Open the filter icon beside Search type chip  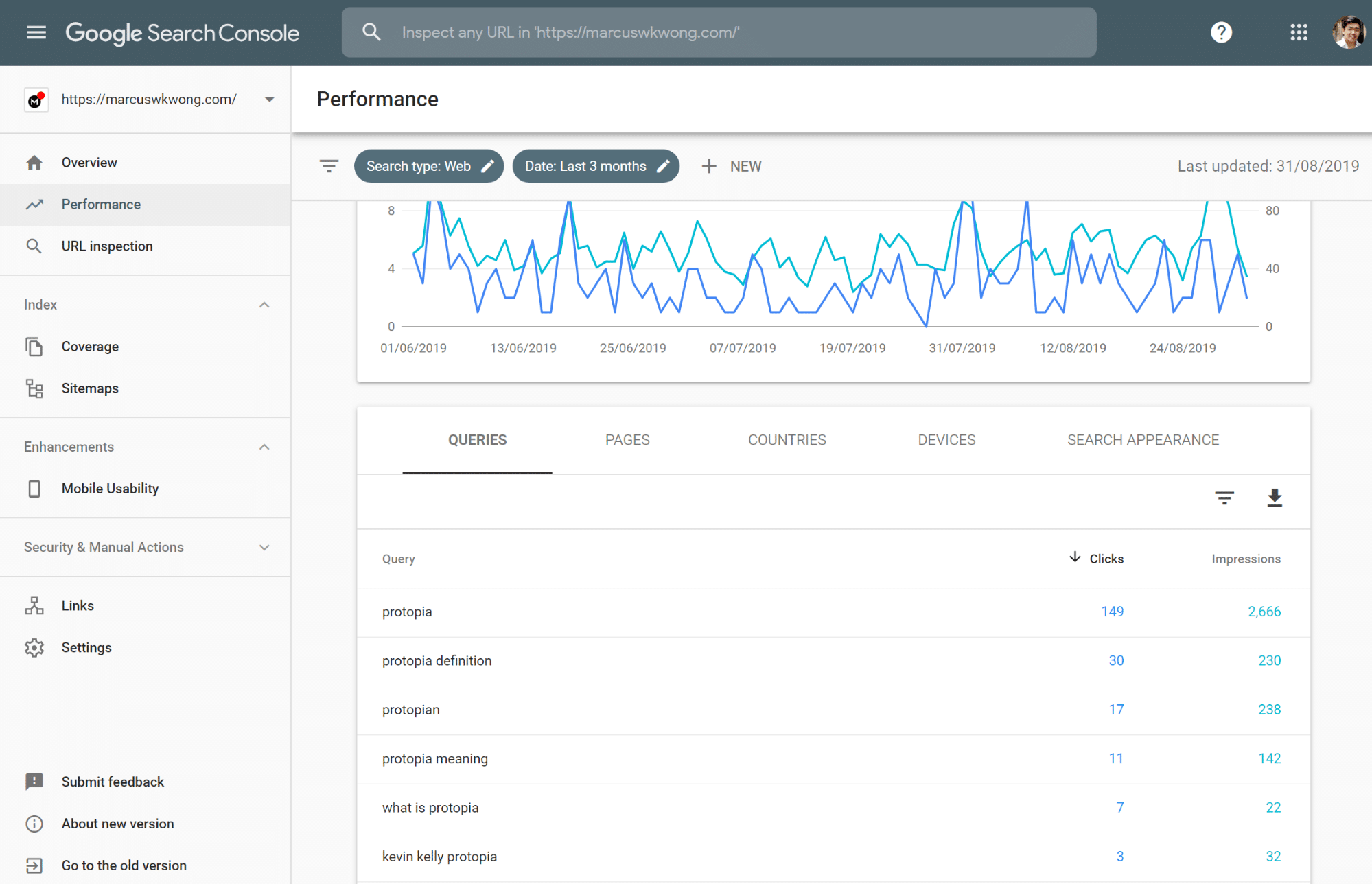click(x=329, y=165)
